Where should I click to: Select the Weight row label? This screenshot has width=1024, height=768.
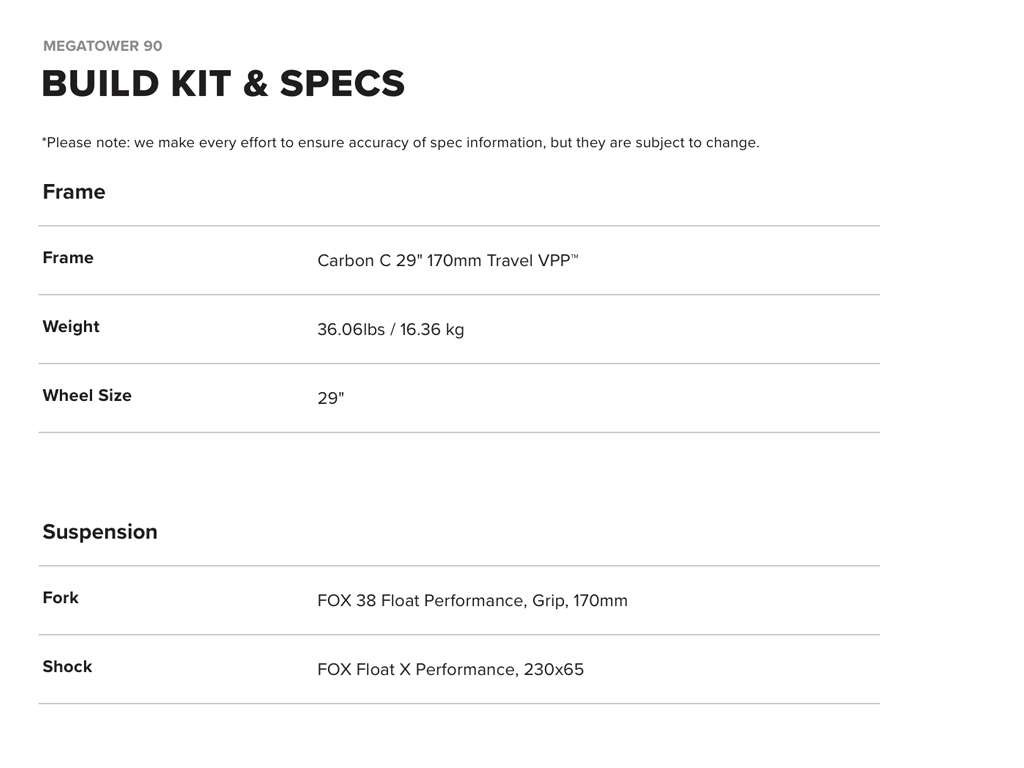point(71,327)
